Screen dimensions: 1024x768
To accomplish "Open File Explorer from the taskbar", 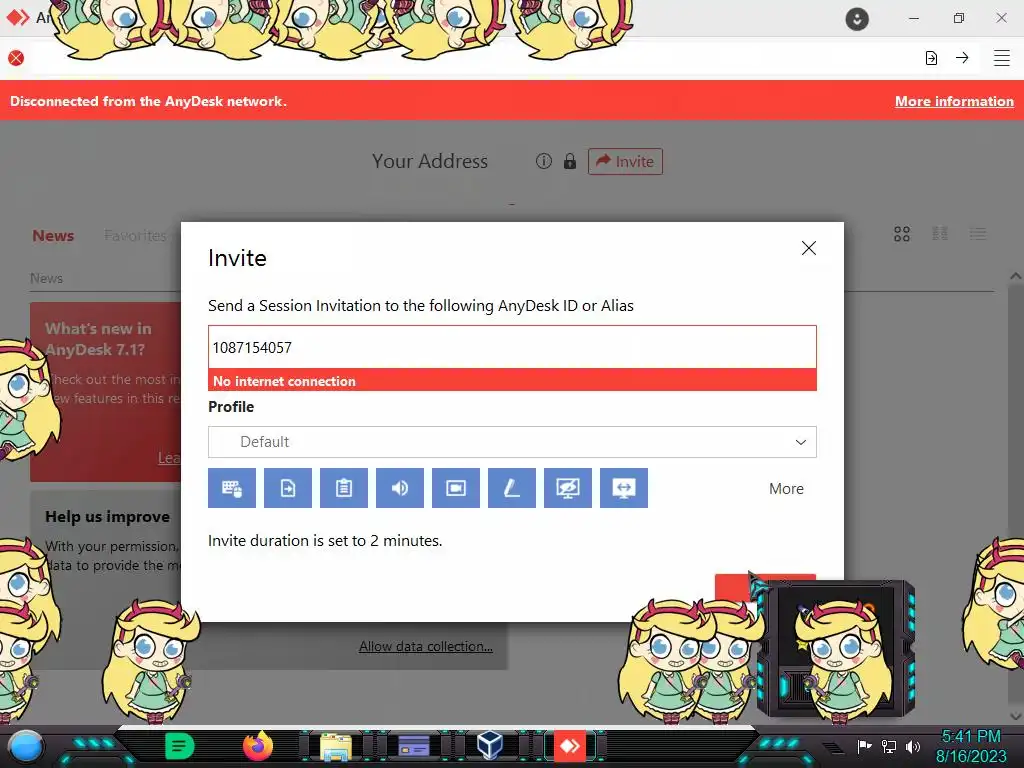I will tap(336, 746).
